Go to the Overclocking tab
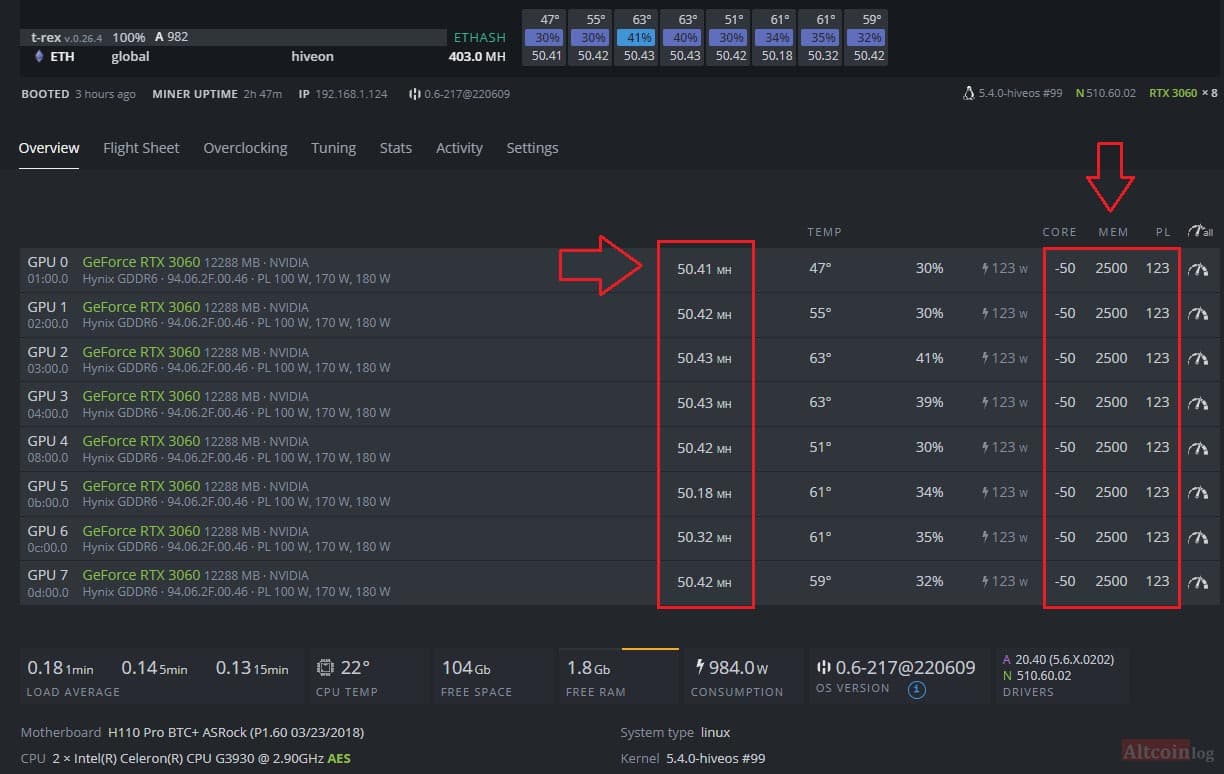 (x=245, y=148)
